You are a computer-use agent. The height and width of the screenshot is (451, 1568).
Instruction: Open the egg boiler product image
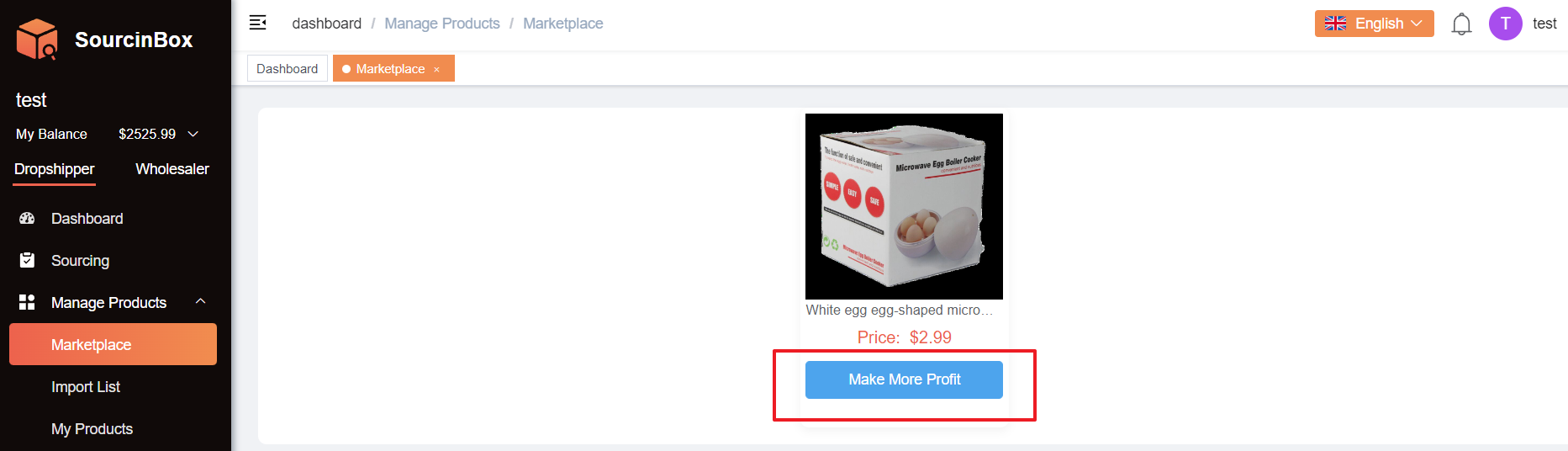pyautogui.click(x=904, y=206)
